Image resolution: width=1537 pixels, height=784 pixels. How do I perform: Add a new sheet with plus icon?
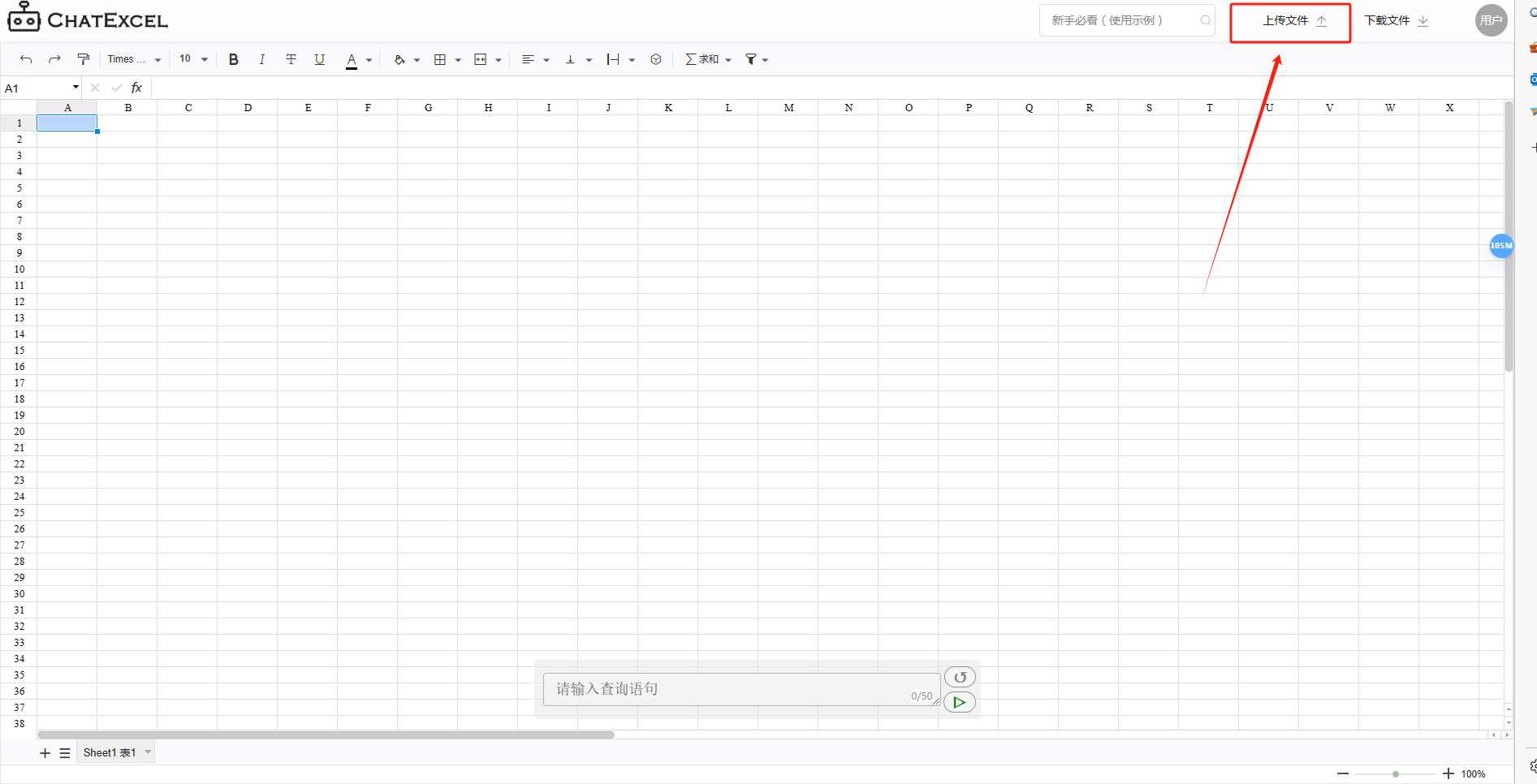[45, 753]
